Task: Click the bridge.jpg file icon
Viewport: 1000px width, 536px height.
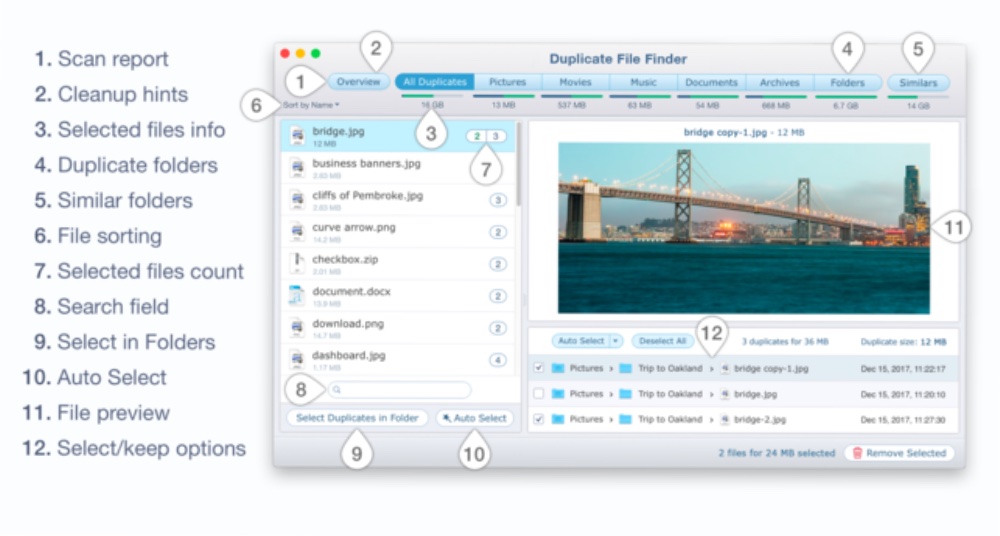Action: (297, 135)
